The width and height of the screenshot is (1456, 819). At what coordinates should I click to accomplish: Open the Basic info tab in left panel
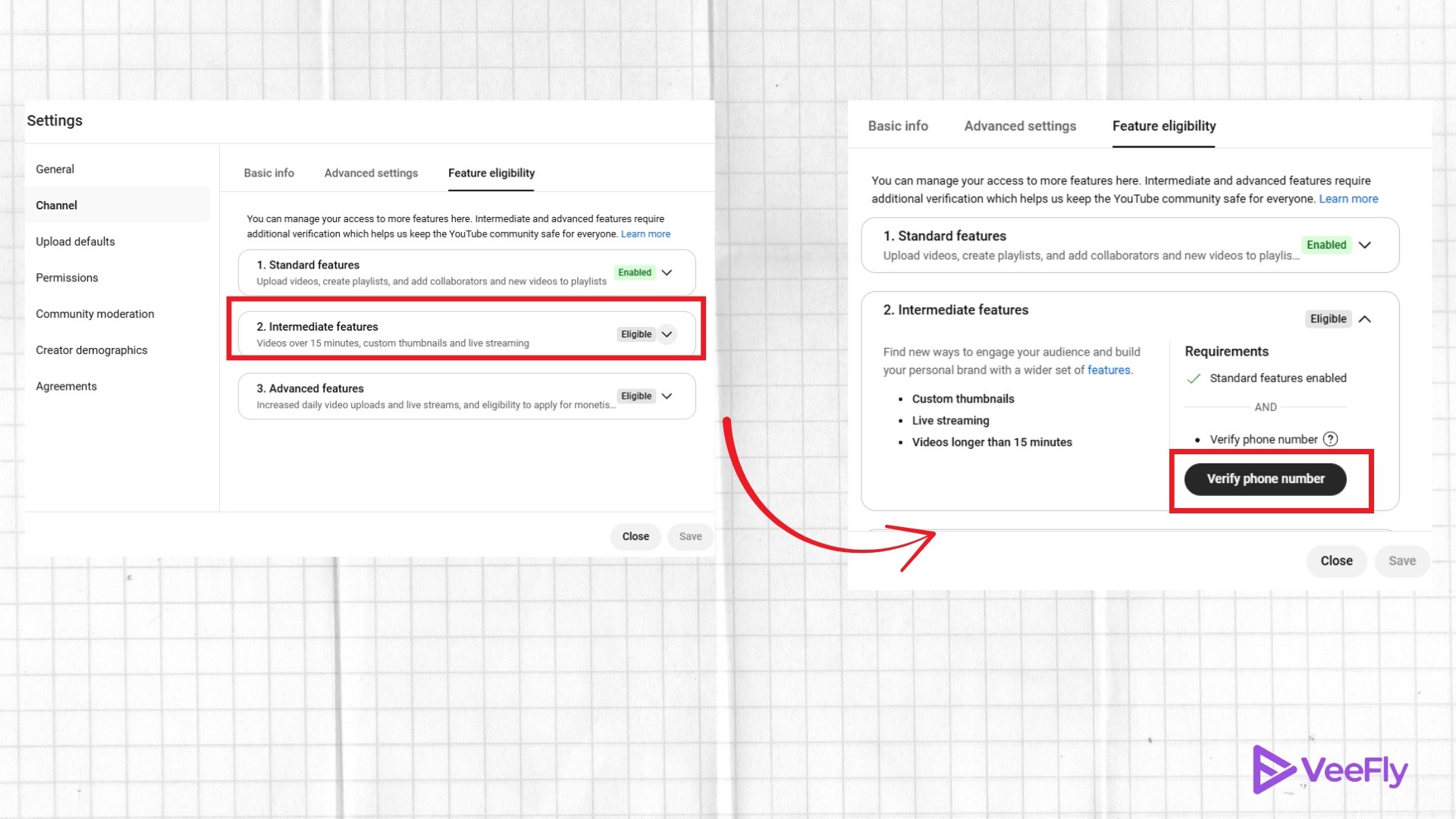click(268, 173)
